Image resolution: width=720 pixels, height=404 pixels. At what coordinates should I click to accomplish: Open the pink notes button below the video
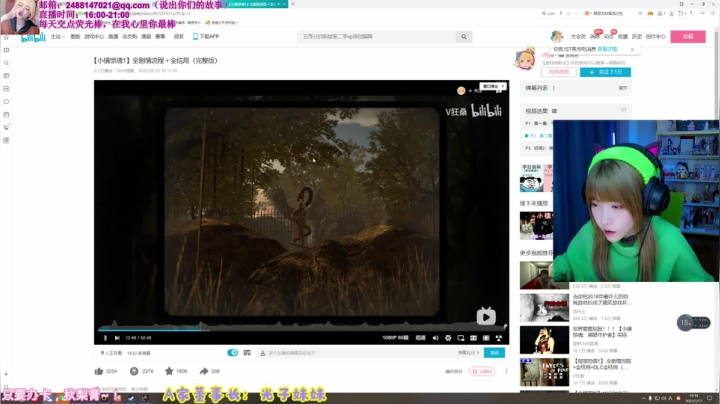tap(482, 371)
